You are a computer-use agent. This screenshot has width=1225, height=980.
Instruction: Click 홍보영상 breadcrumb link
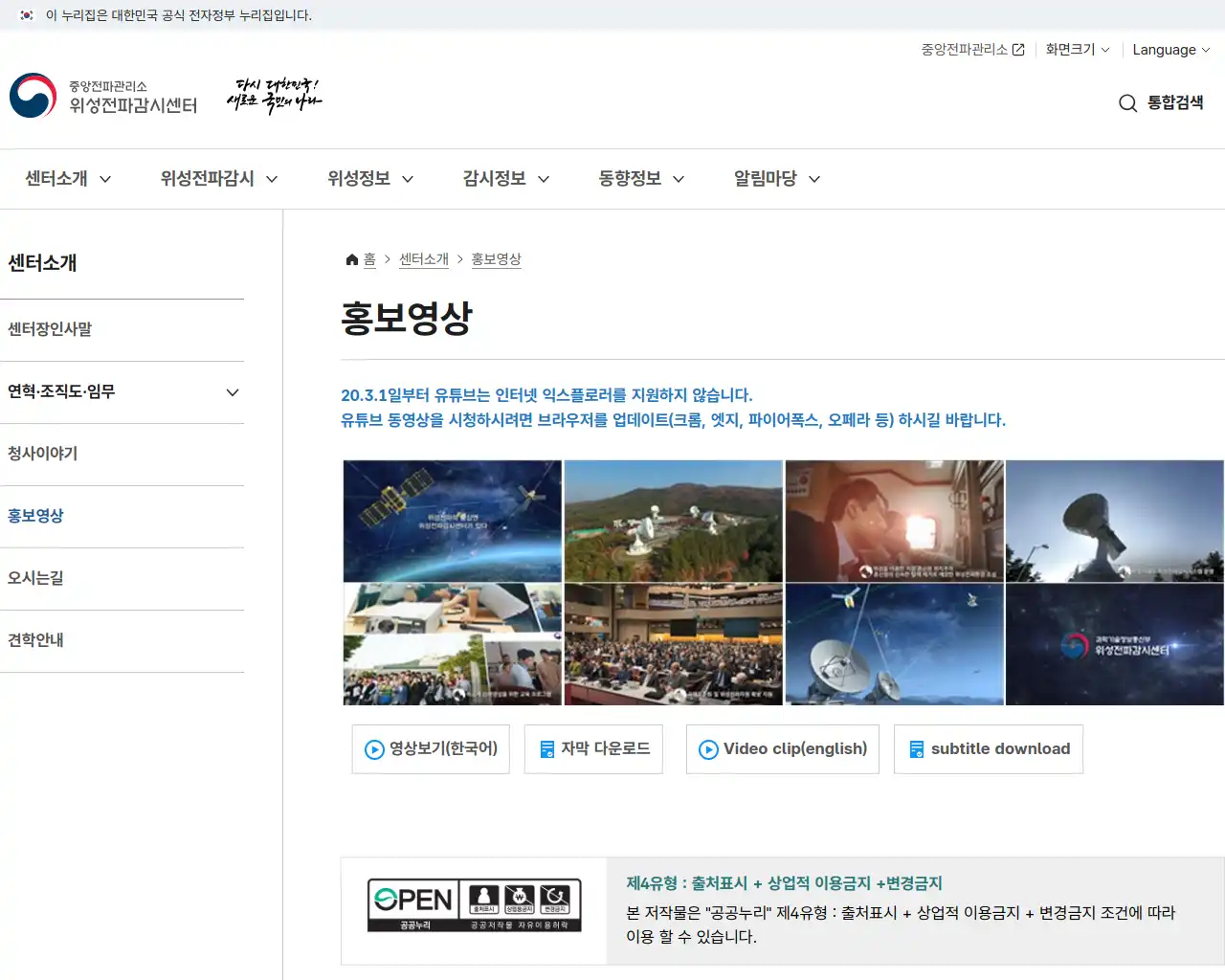pos(497,259)
